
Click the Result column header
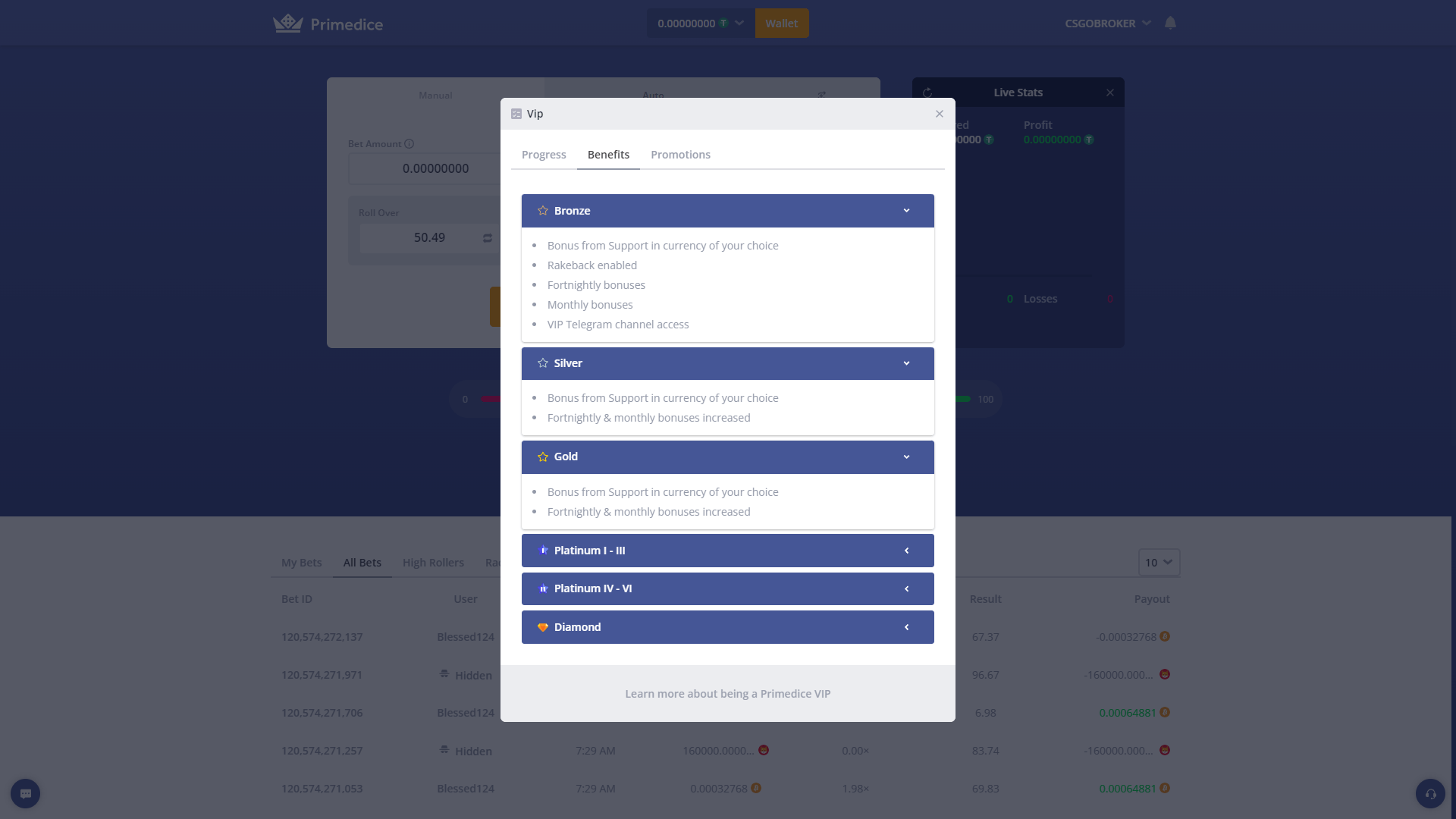tap(985, 599)
